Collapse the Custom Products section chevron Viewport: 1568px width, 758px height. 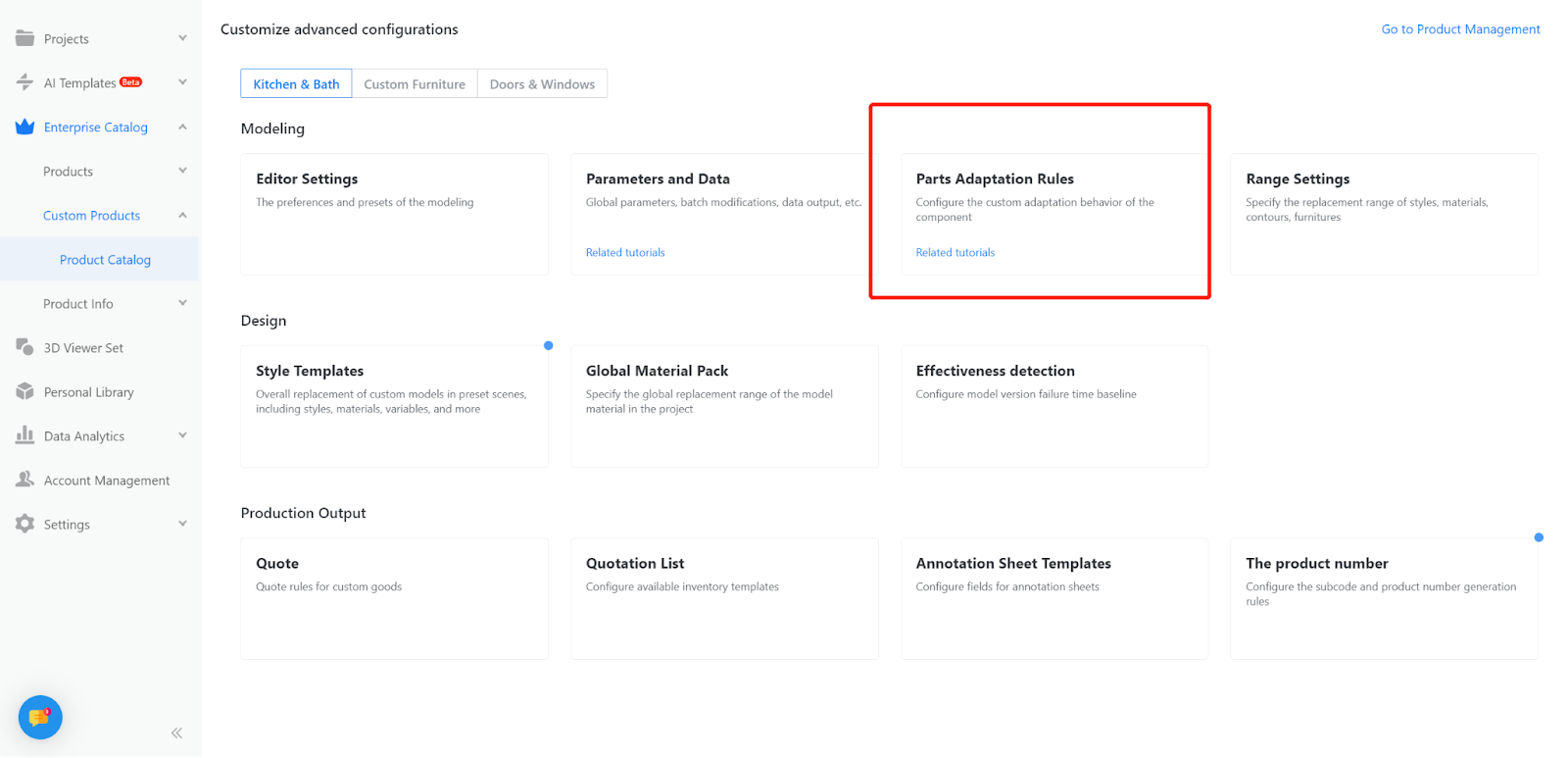(182, 215)
